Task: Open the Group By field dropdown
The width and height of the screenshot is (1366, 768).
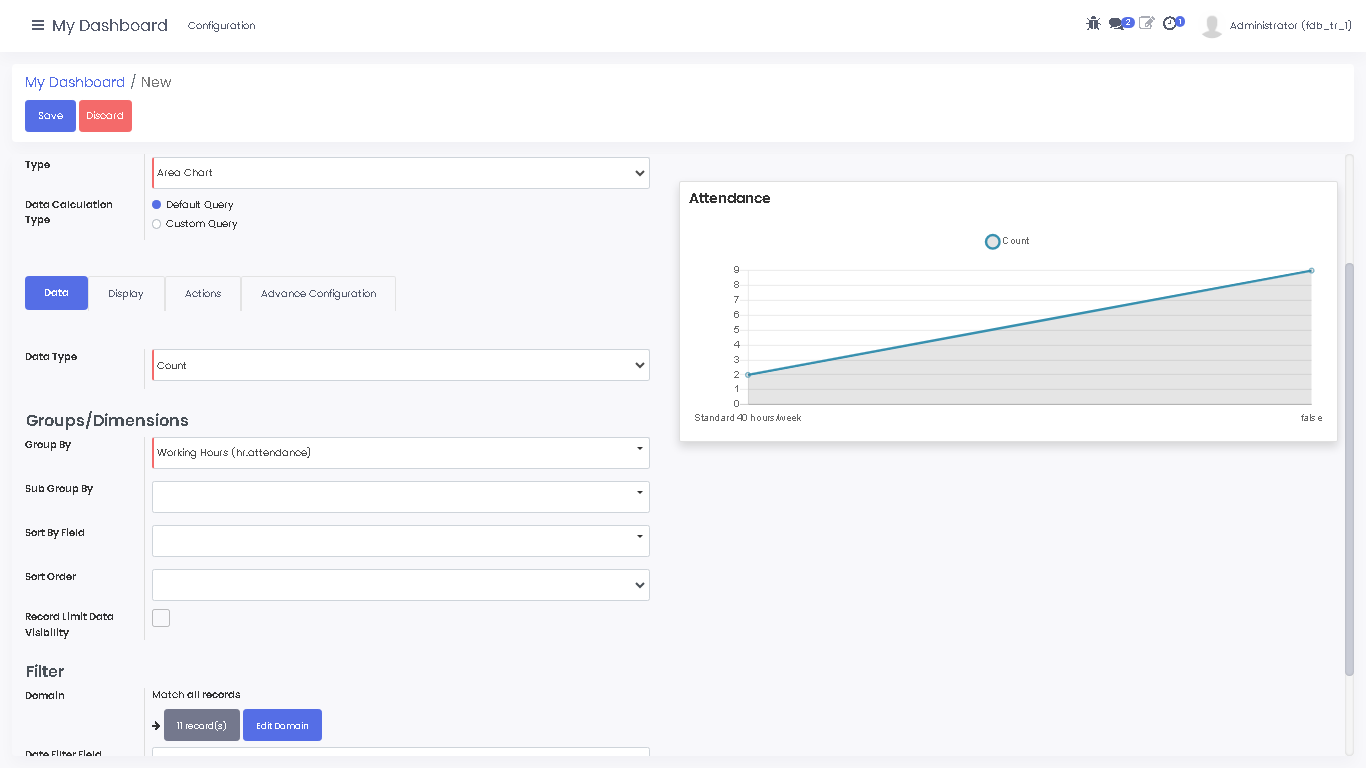Action: 400,453
